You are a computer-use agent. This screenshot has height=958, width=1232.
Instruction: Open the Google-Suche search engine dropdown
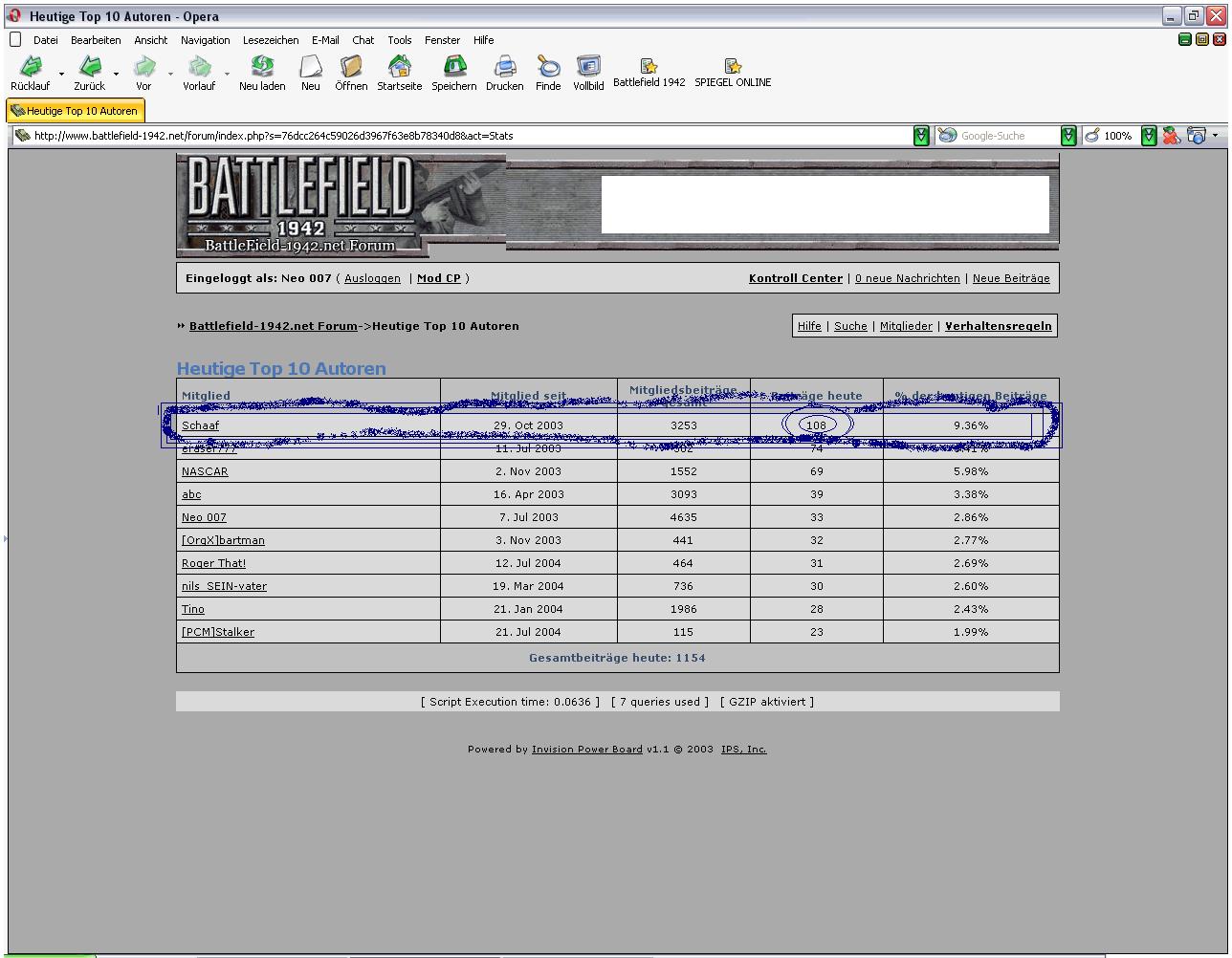(1068, 136)
